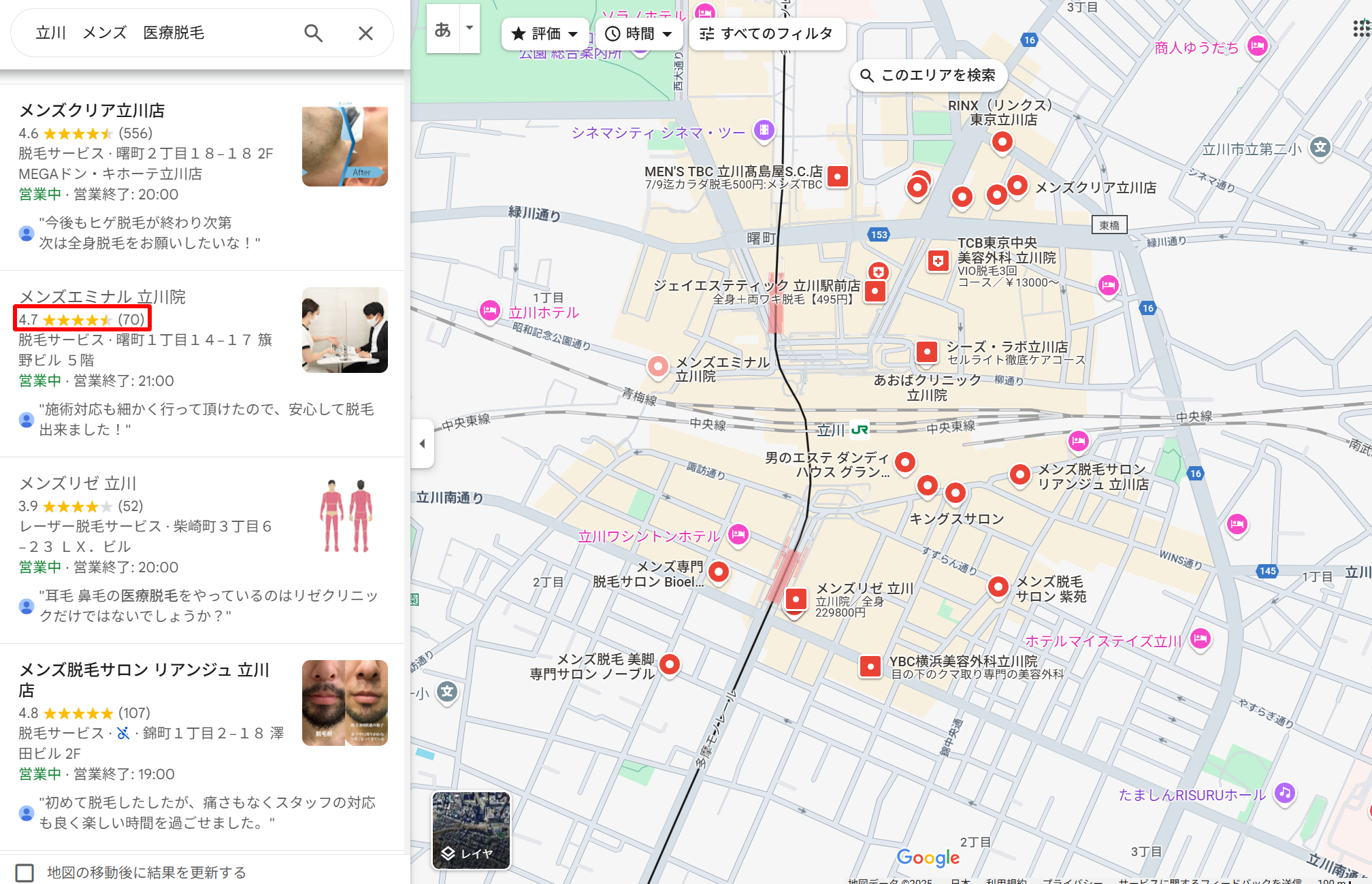Click あおばクリニック 立川院 map label
The width and height of the screenshot is (1372, 884).
927,387
